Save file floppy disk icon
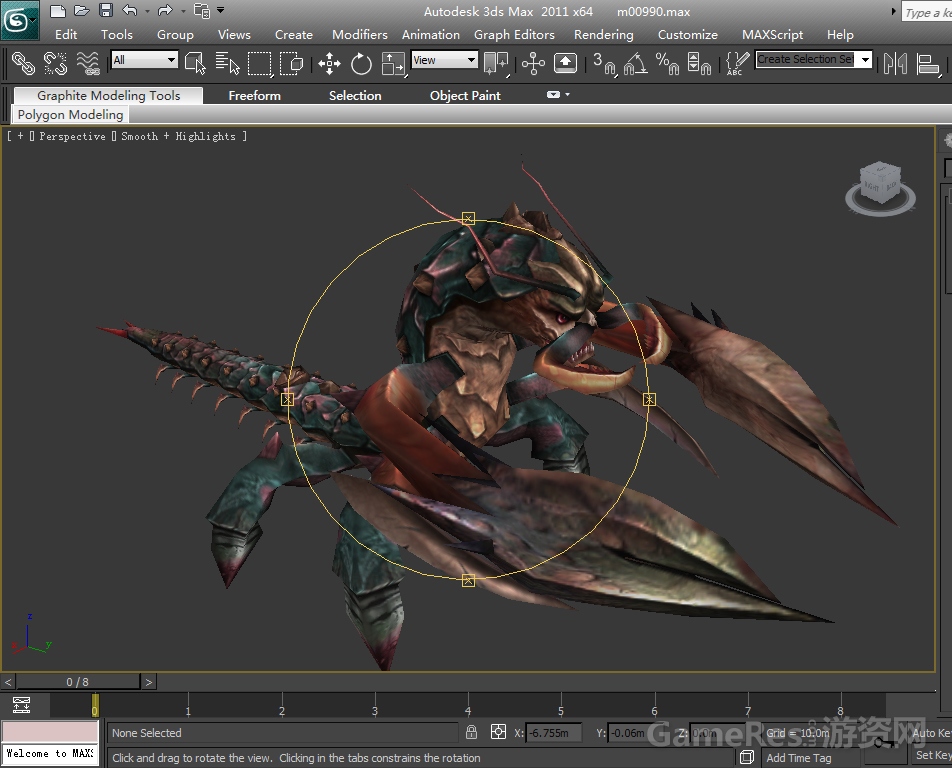The height and width of the screenshot is (768, 952). pyautogui.click(x=106, y=10)
